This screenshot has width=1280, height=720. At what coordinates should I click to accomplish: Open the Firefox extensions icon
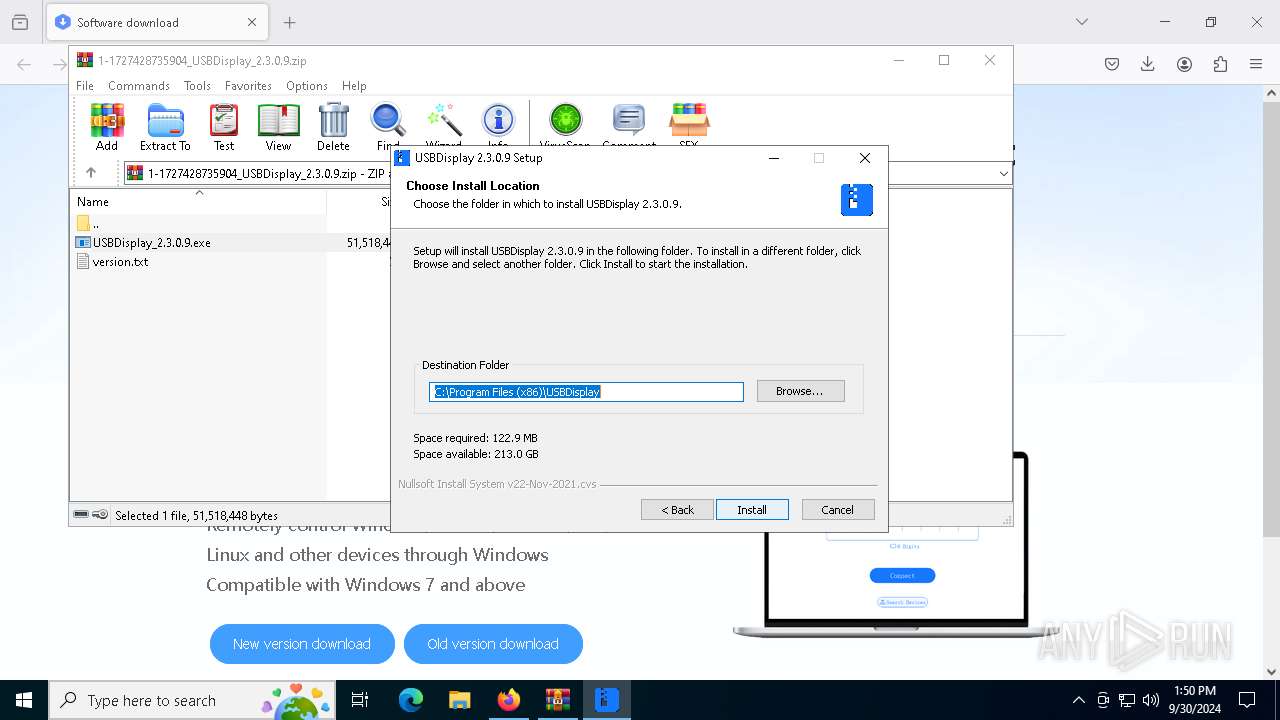click(1220, 64)
